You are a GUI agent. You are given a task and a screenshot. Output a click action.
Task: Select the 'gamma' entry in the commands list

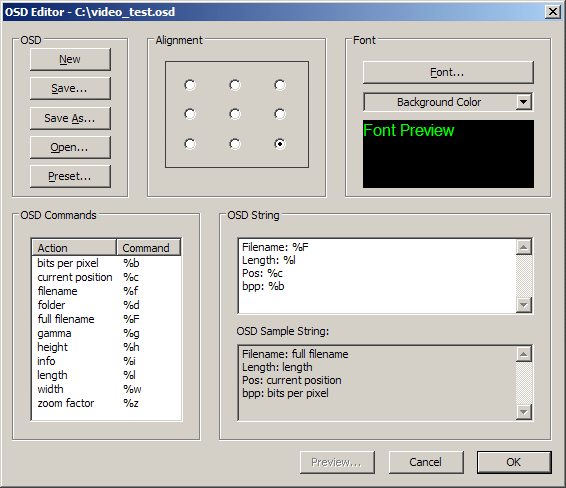click(106, 333)
